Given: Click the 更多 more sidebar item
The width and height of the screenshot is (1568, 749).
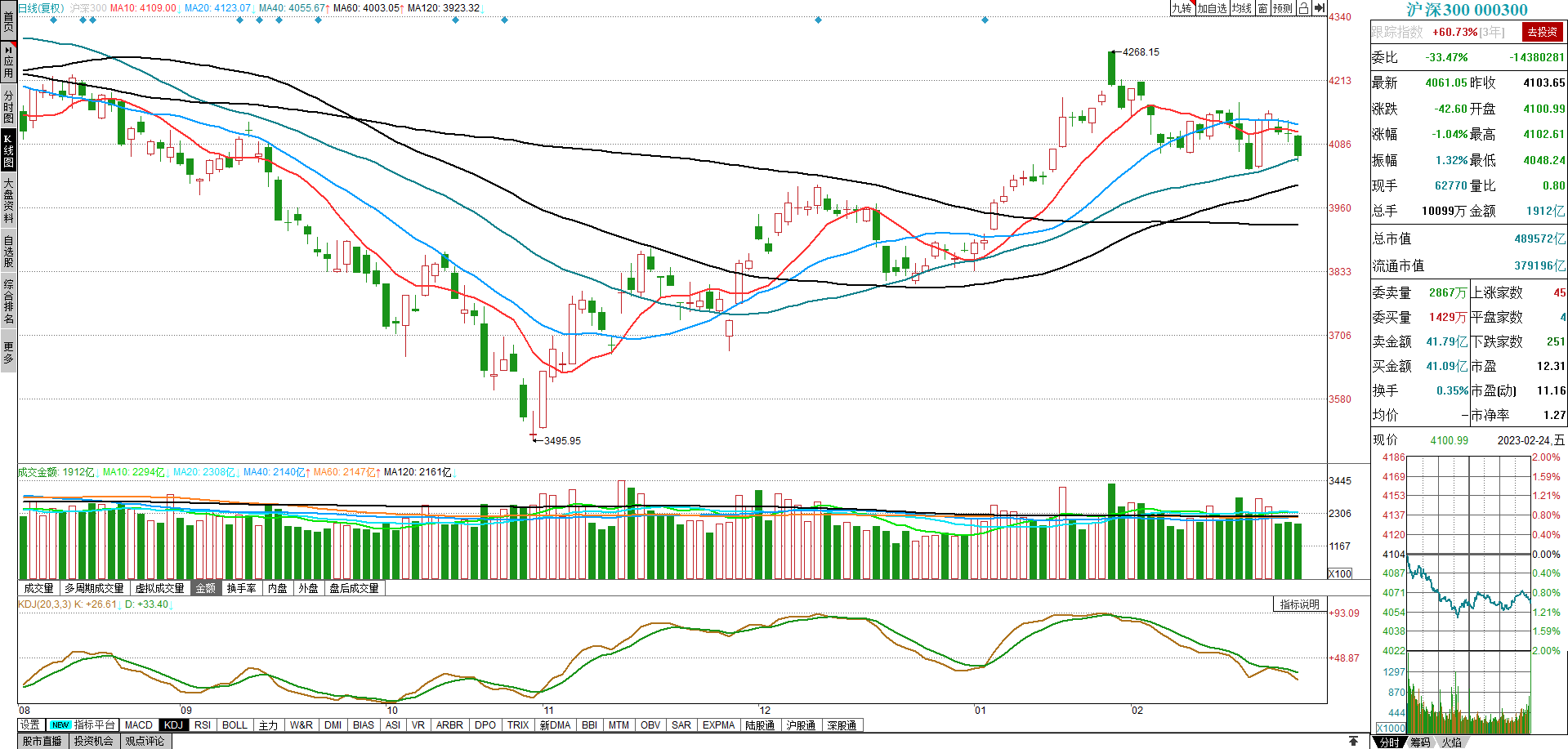Looking at the screenshot, I should [8, 352].
